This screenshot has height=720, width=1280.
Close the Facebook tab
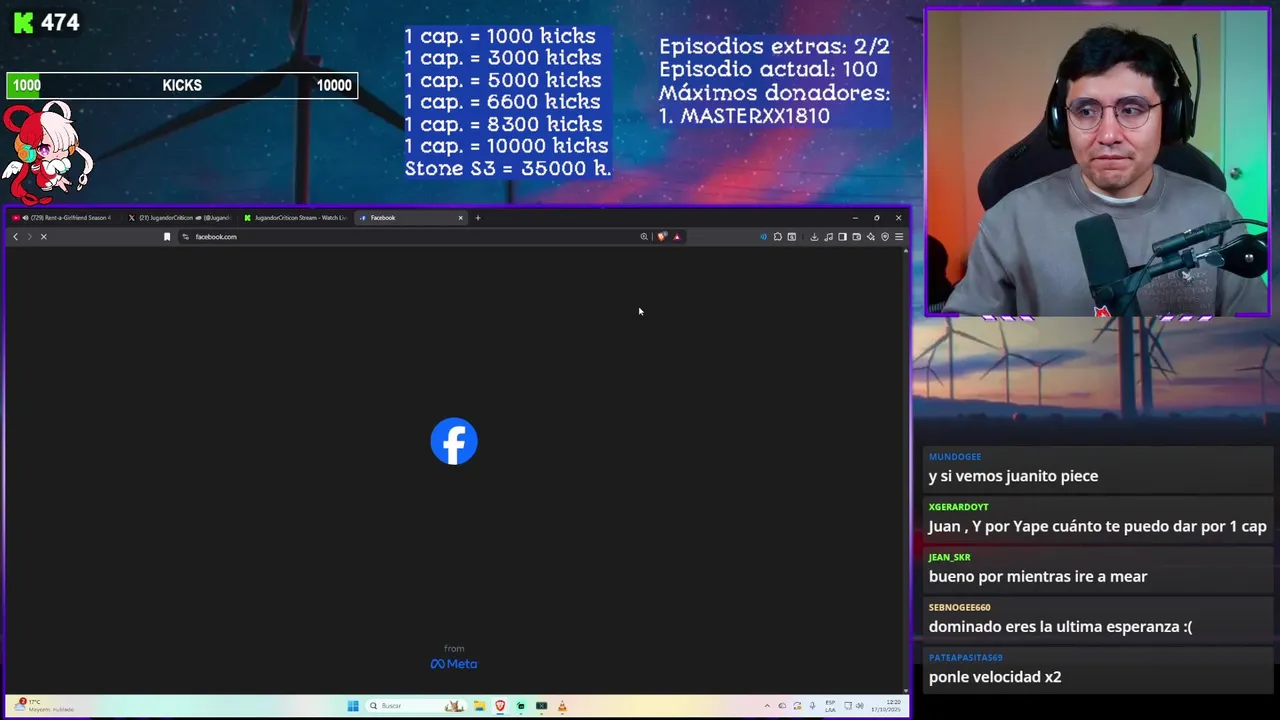point(460,217)
